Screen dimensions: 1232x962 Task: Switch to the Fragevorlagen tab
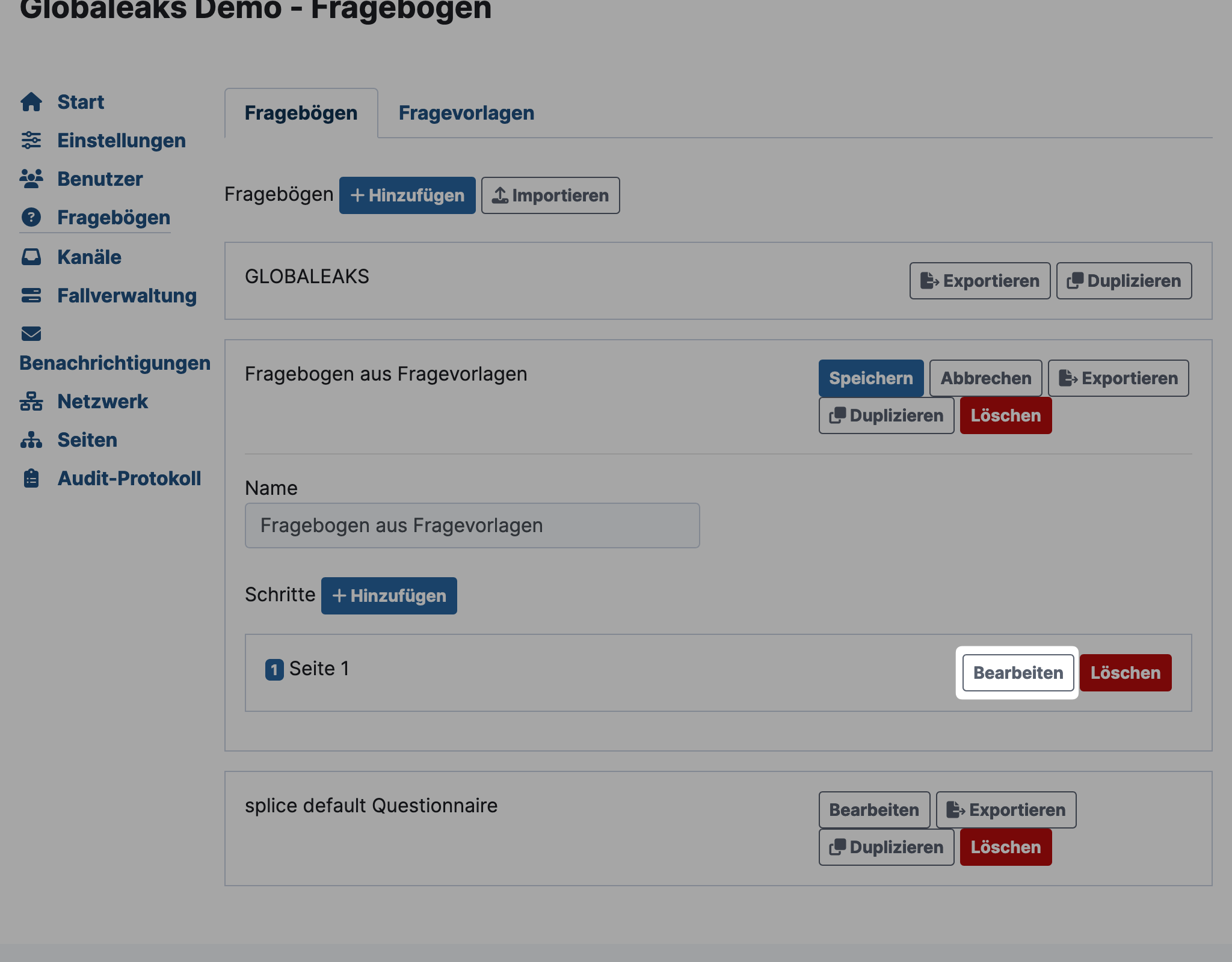tap(466, 113)
